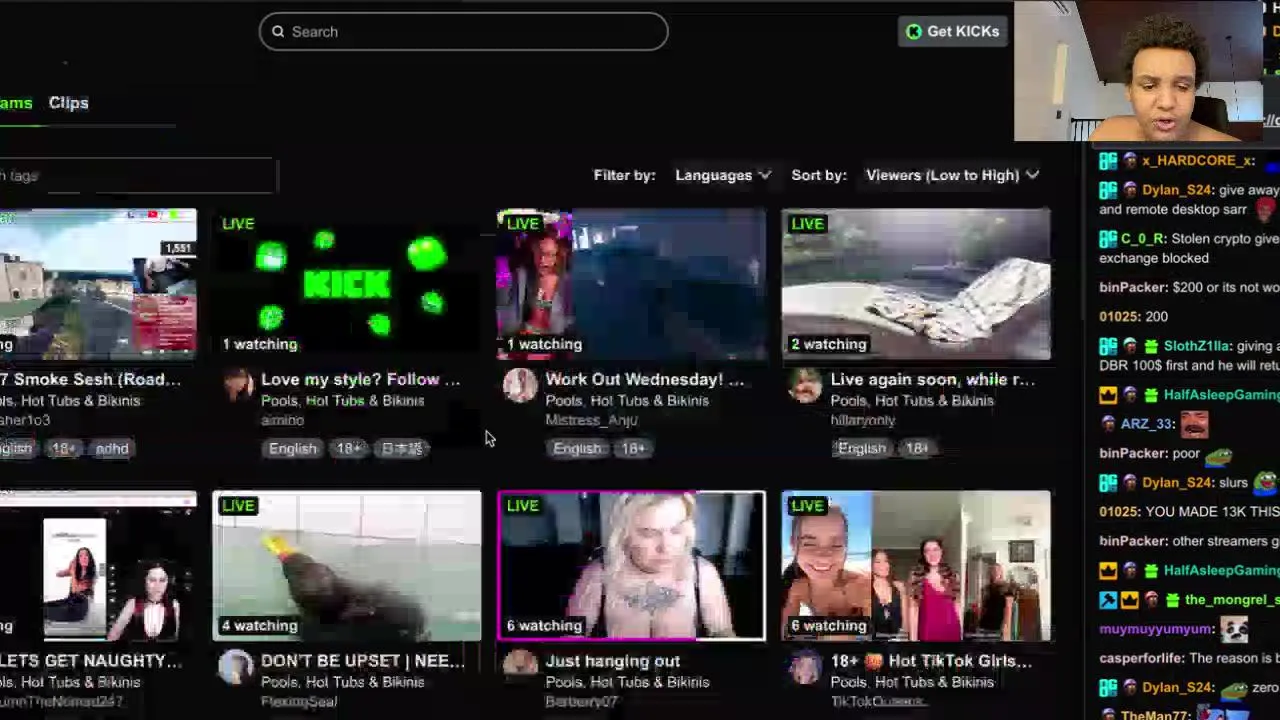
Task: Open avatar beside DON'T BE UPSET stream
Action: coord(237,667)
